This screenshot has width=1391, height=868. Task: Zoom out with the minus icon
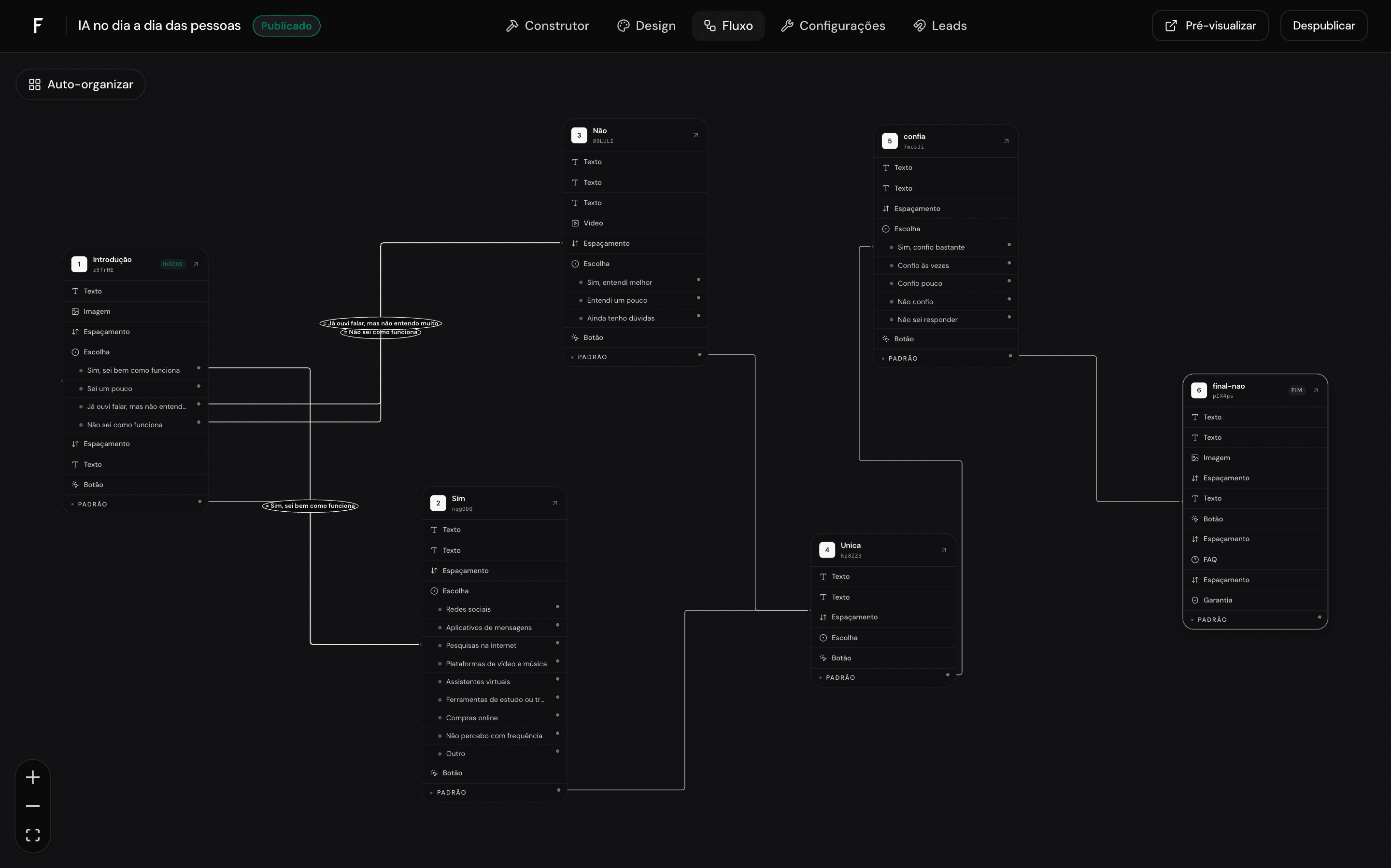tap(33, 806)
